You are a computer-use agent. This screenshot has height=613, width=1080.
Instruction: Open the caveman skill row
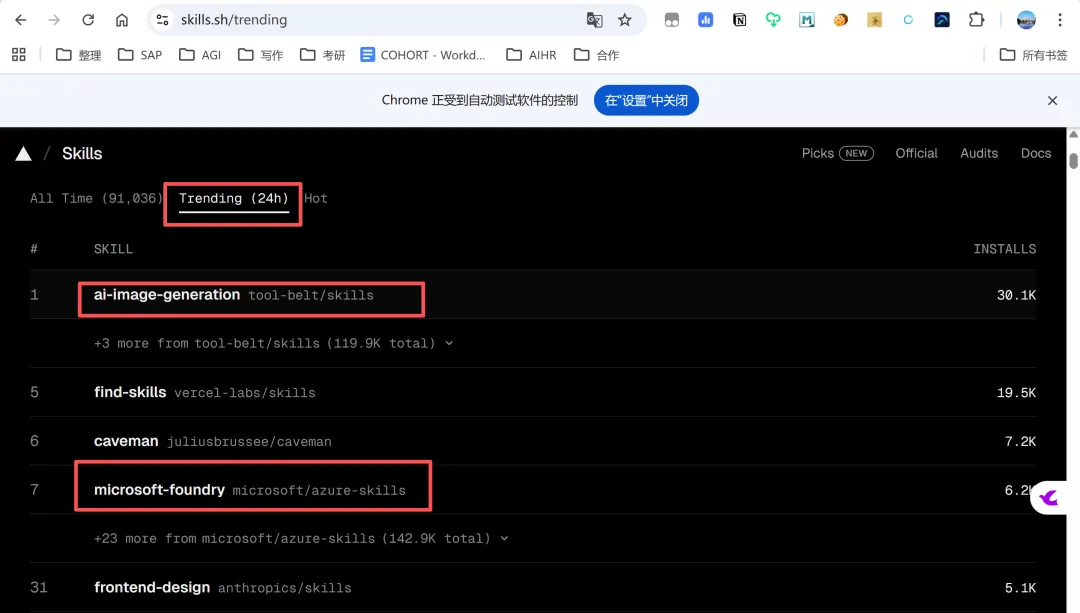click(x=533, y=441)
